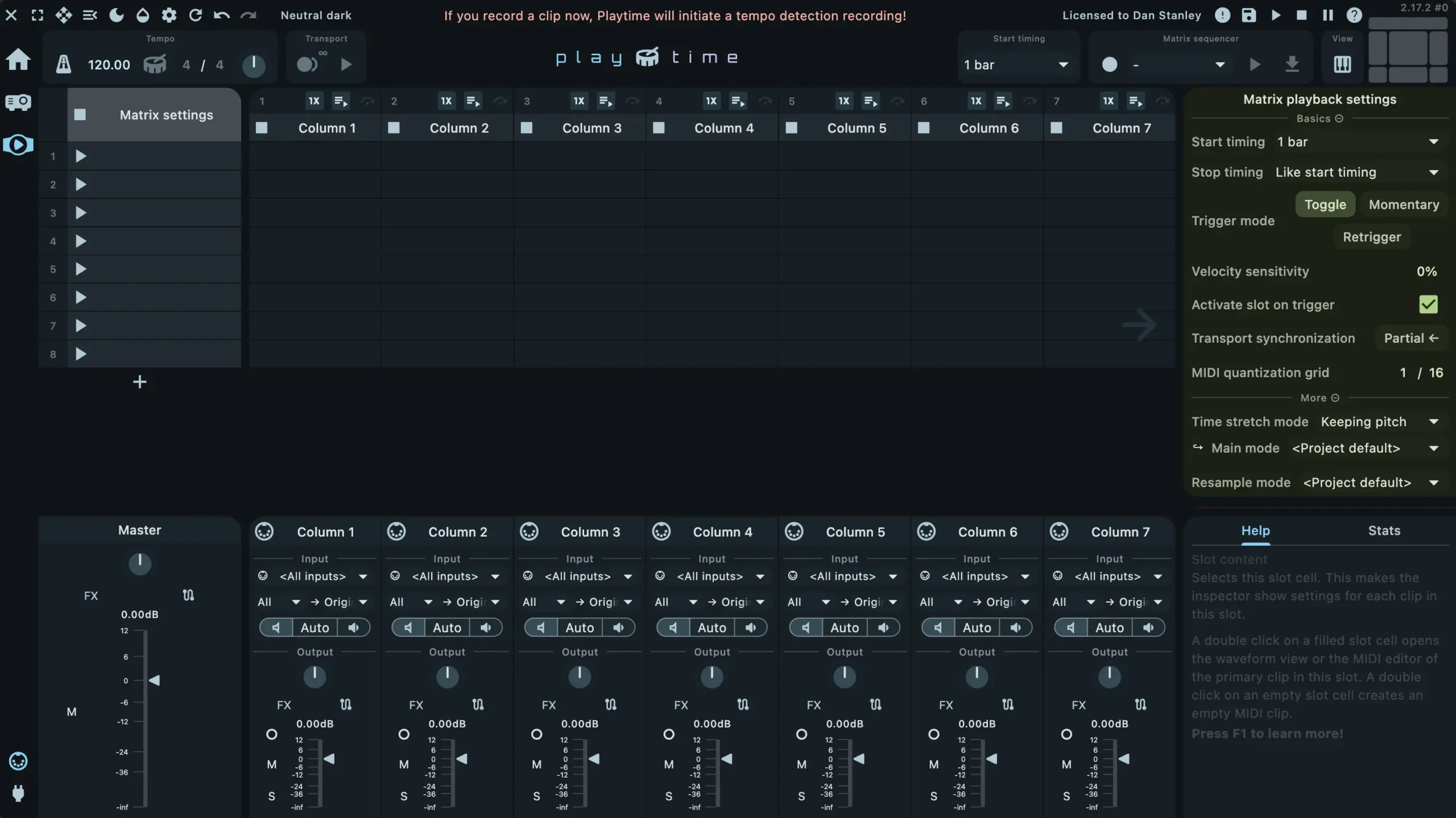Click the metronome icon in Tempo

click(x=63, y=64)
